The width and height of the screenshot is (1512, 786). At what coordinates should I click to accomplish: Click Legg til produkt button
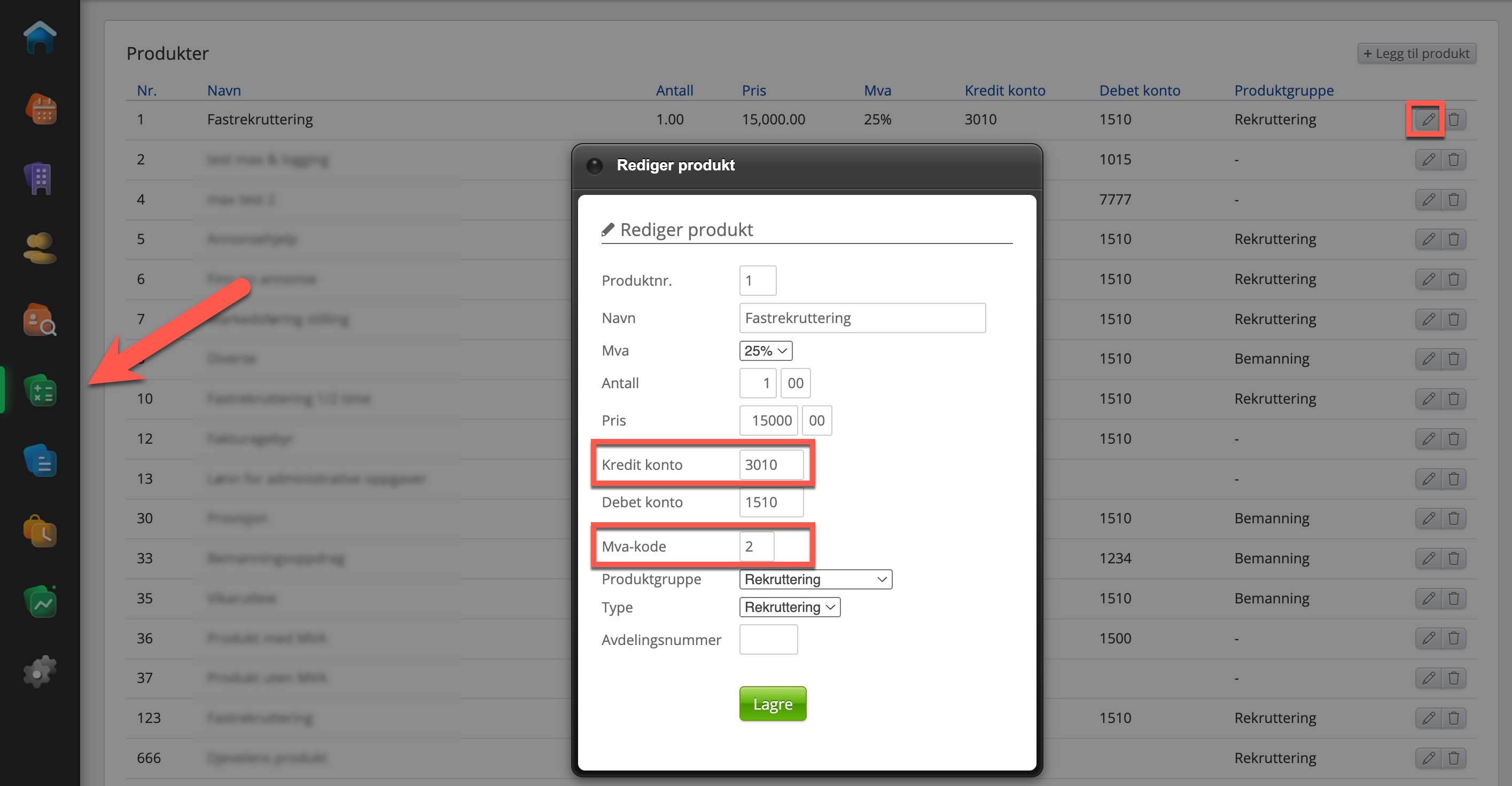pos(1416,53)
